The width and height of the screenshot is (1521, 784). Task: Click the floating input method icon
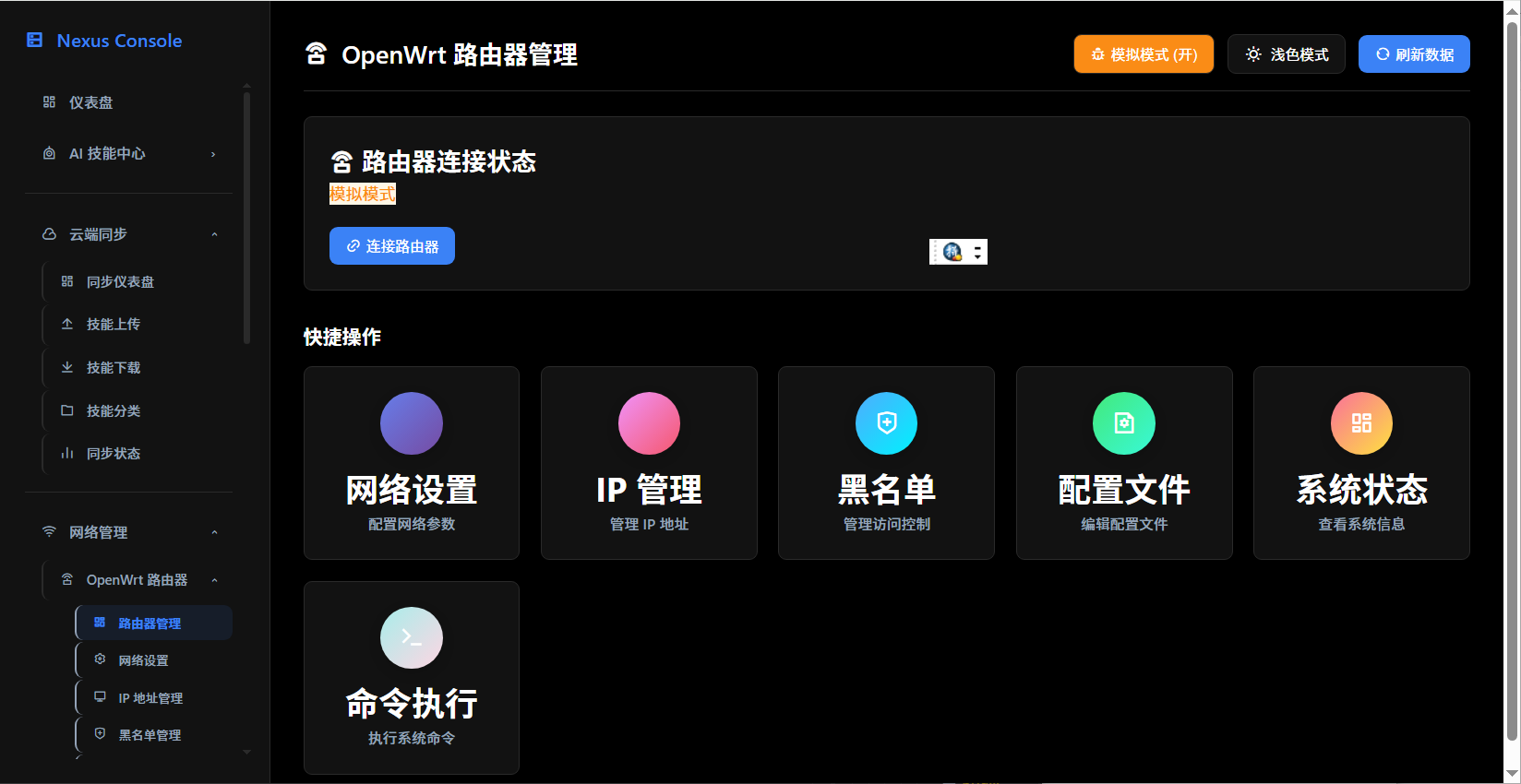point(952,252)
